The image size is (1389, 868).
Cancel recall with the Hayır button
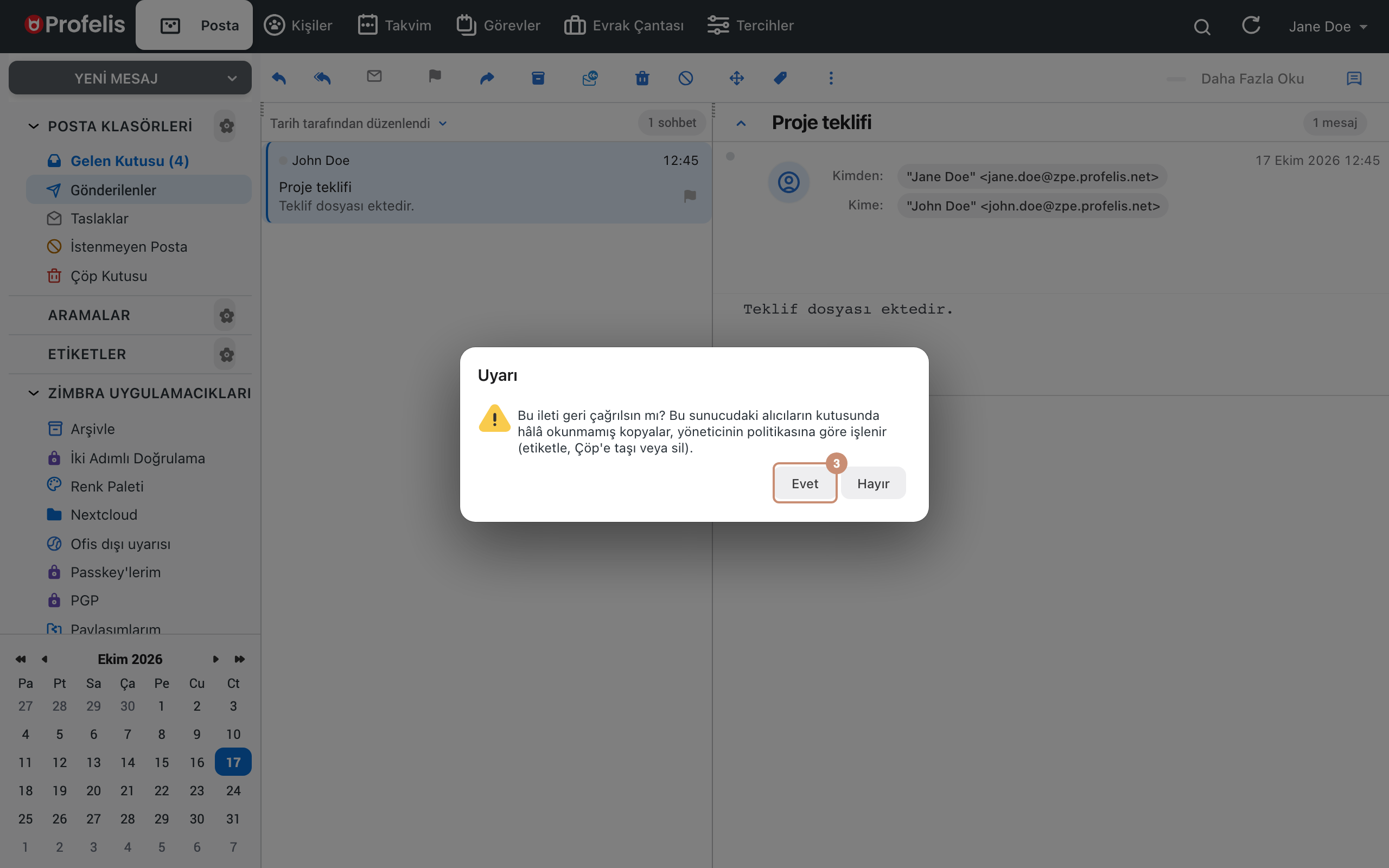pos(873,483)
